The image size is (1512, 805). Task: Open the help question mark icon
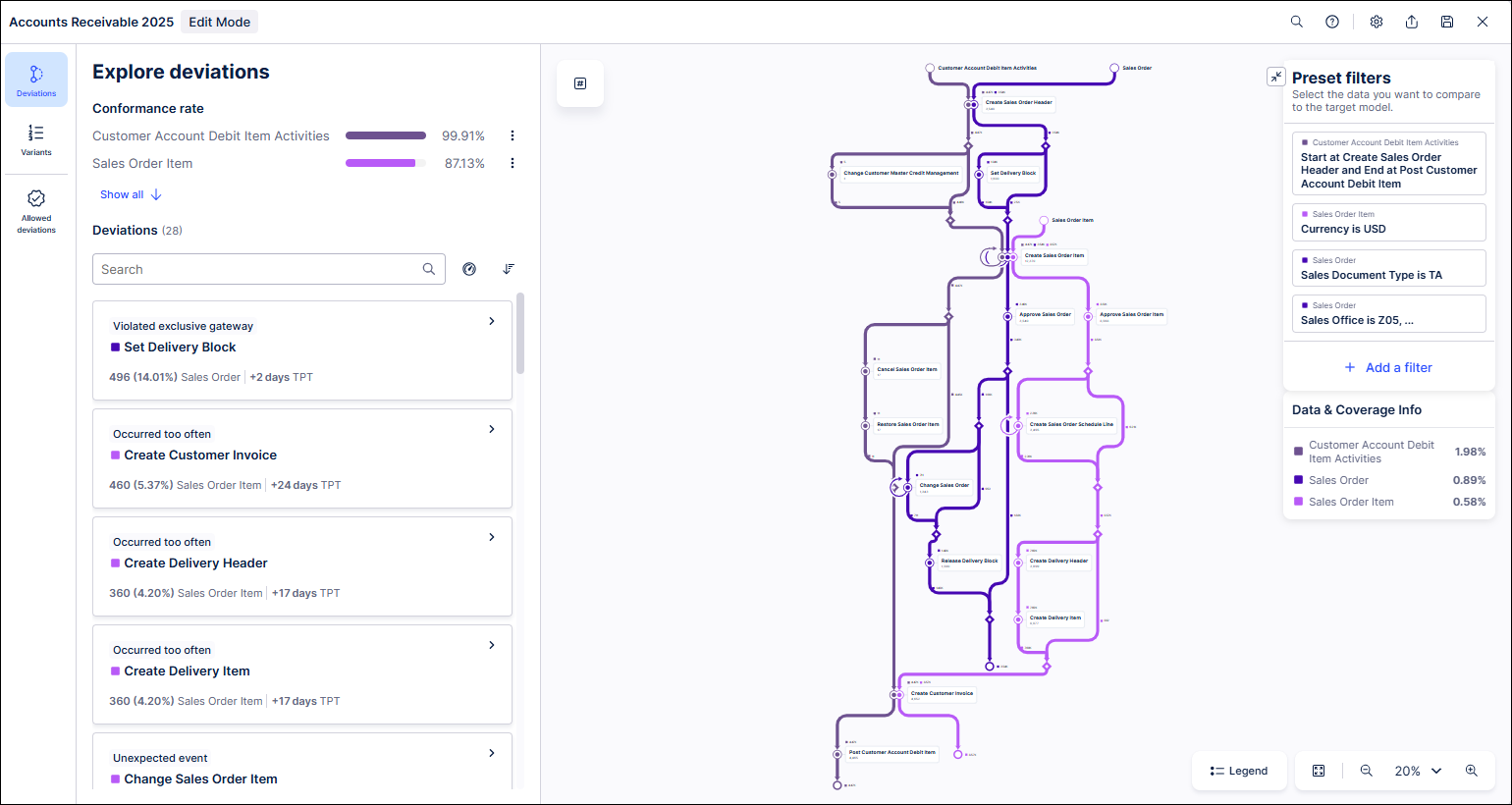[x=1332, y=22]
